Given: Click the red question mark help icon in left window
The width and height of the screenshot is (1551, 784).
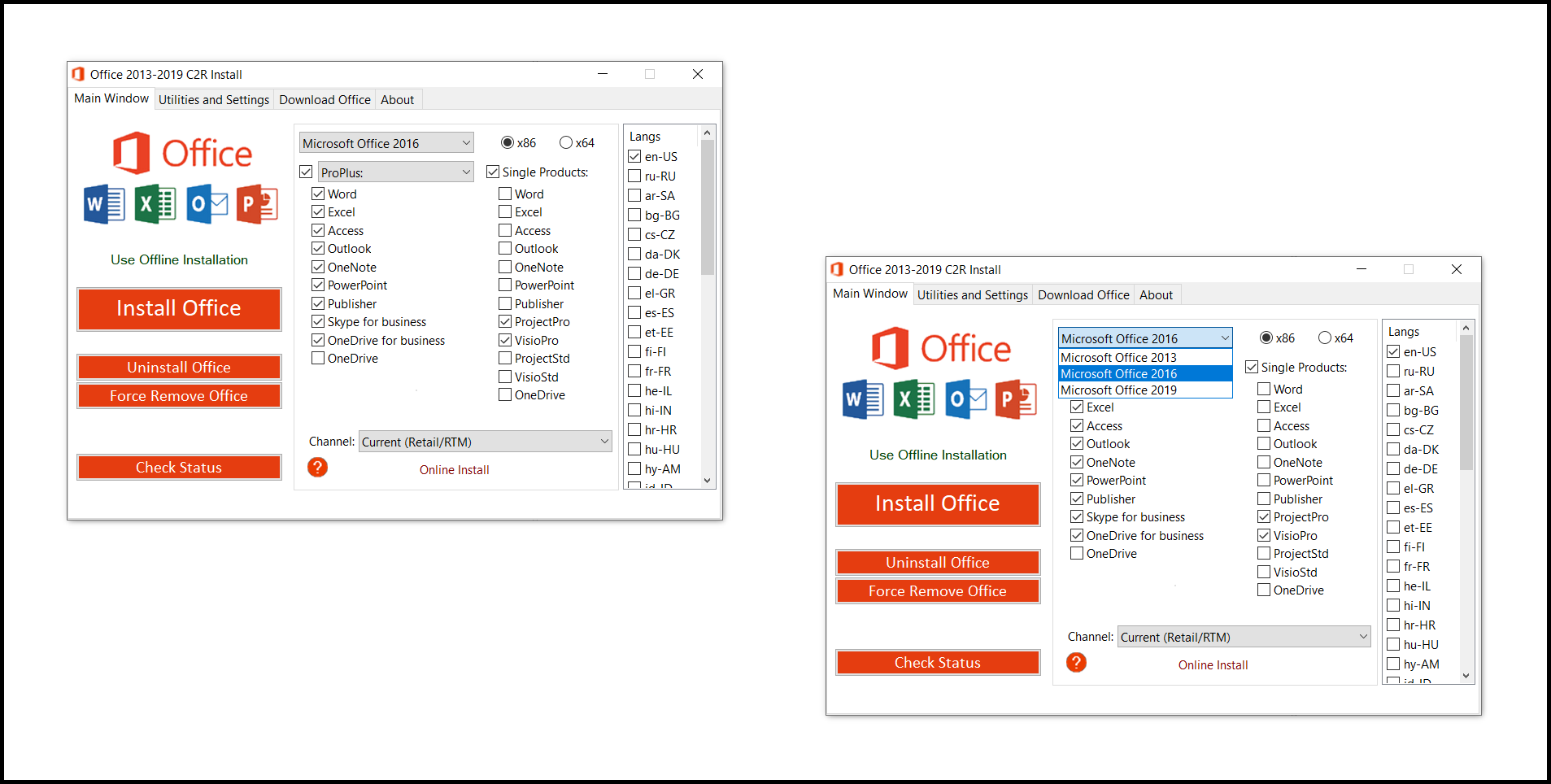Looking at the screenshot, I should tap(317, 468).
